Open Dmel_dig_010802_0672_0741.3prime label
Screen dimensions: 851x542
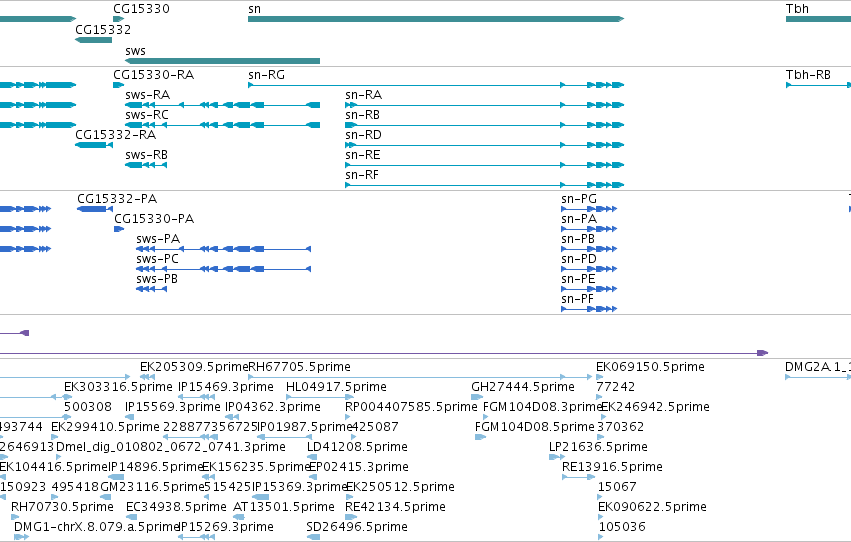[170, 448]
